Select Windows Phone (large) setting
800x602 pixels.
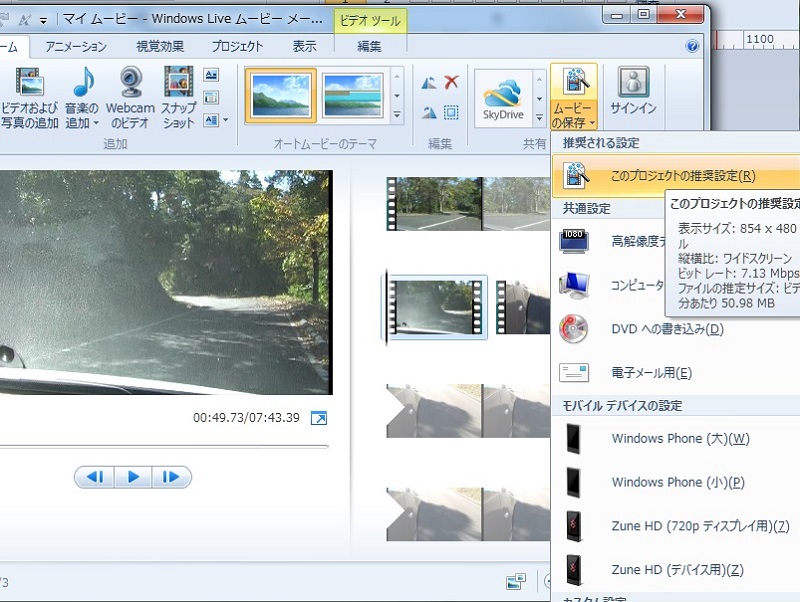(676, 439)
